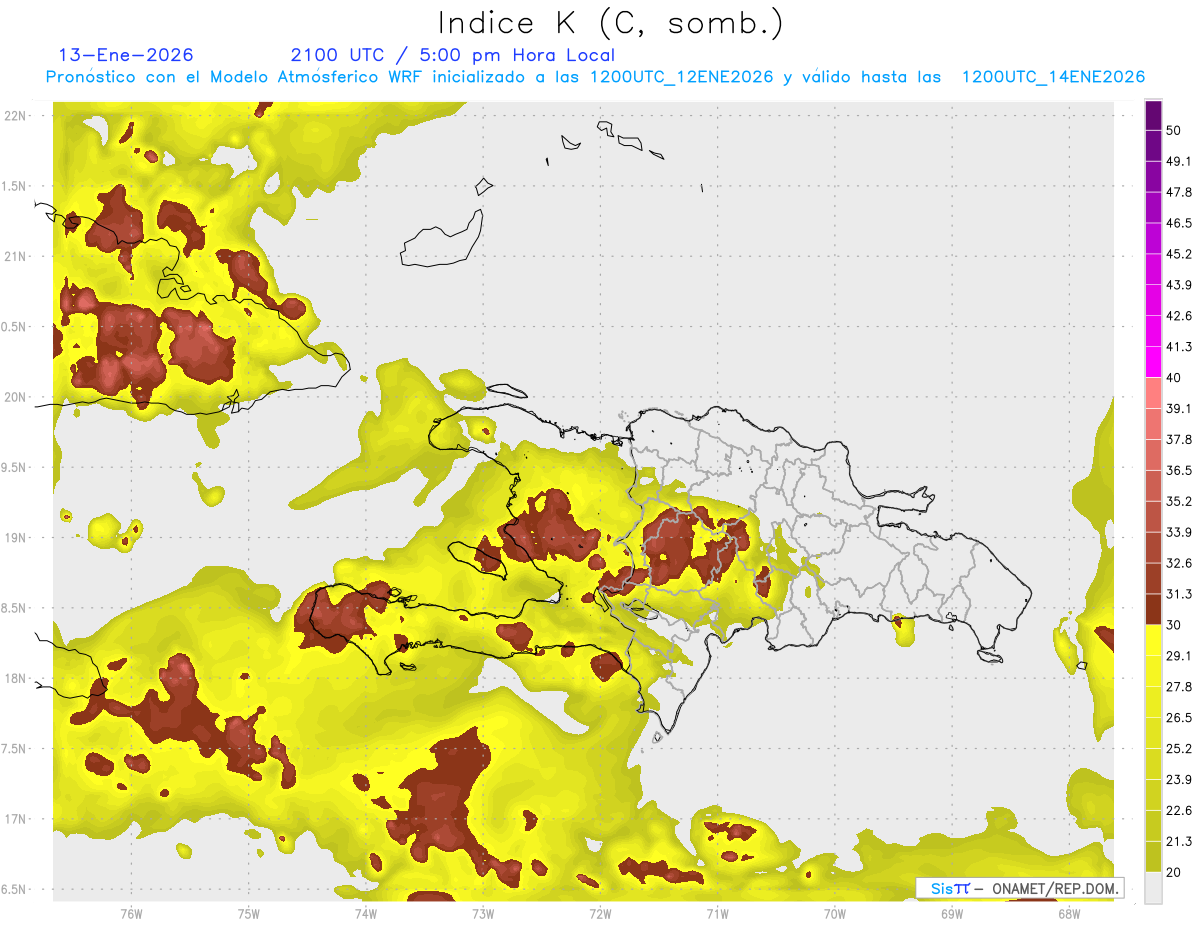
Task: Pick the dark purple colorbar segment above 50
Action: [x=1153, y=115]
